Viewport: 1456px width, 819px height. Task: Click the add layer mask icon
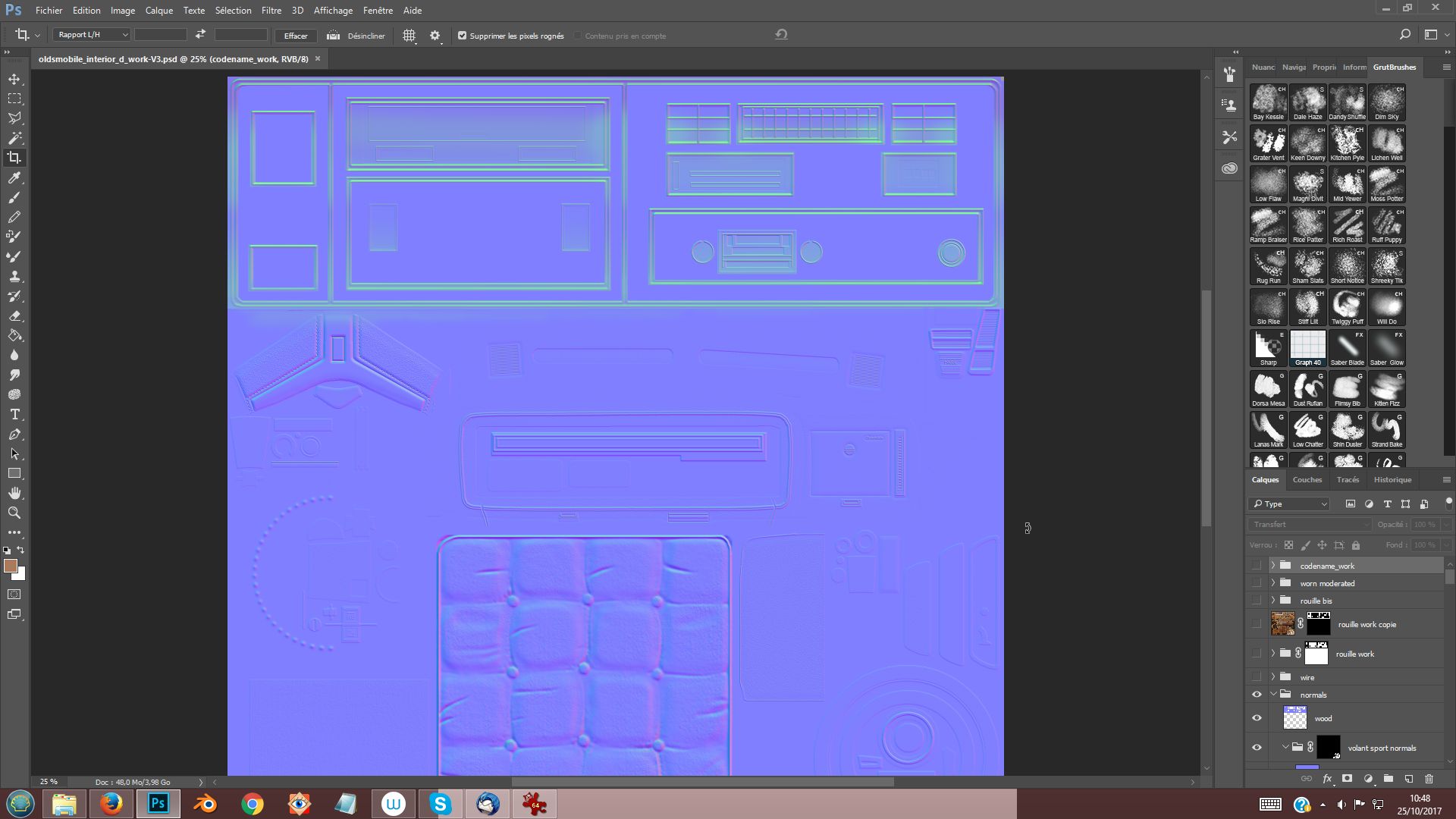[x=1347, y=779]
